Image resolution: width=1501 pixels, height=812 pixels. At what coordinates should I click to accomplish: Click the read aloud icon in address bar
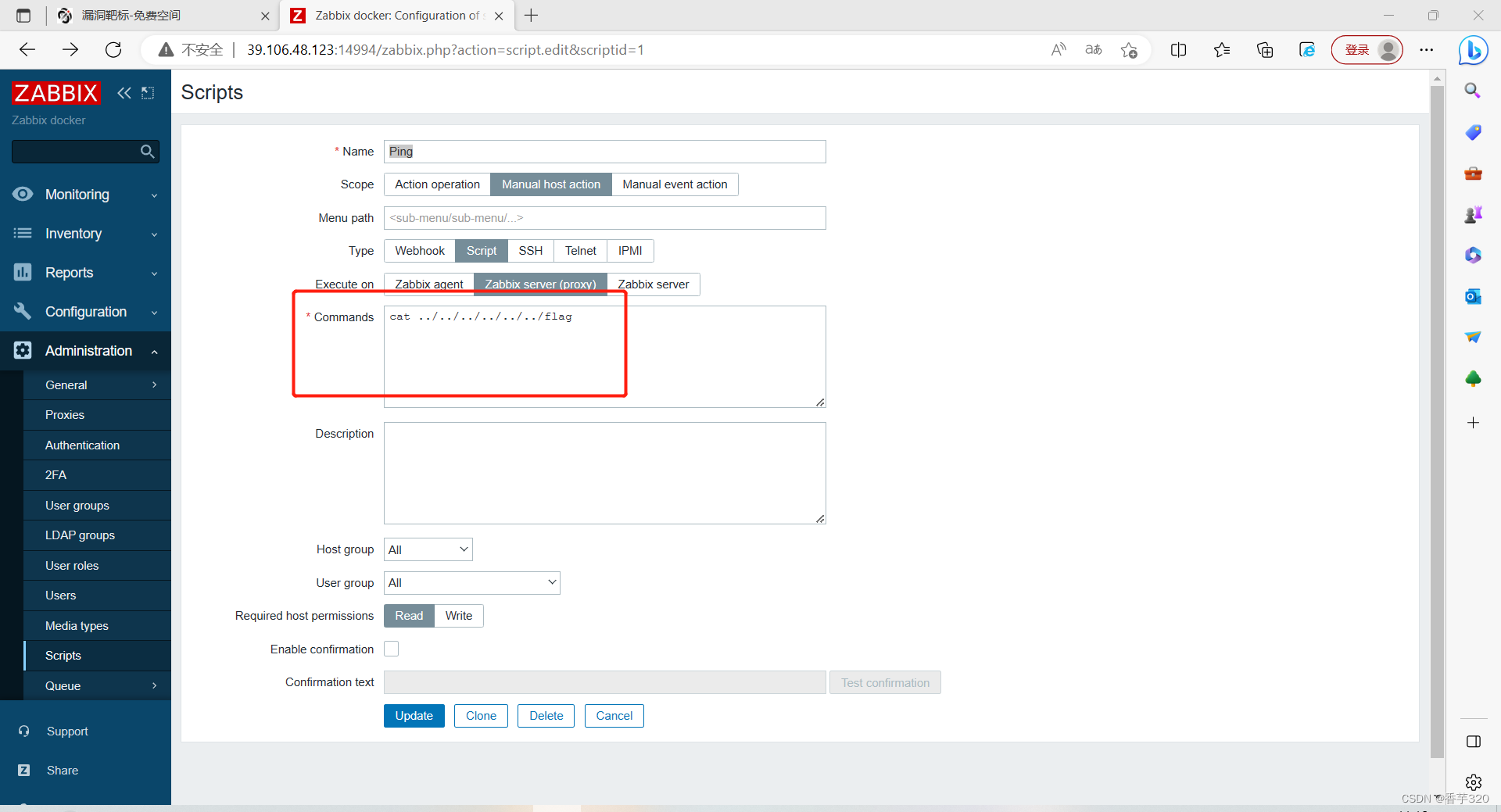point(1059,50)
